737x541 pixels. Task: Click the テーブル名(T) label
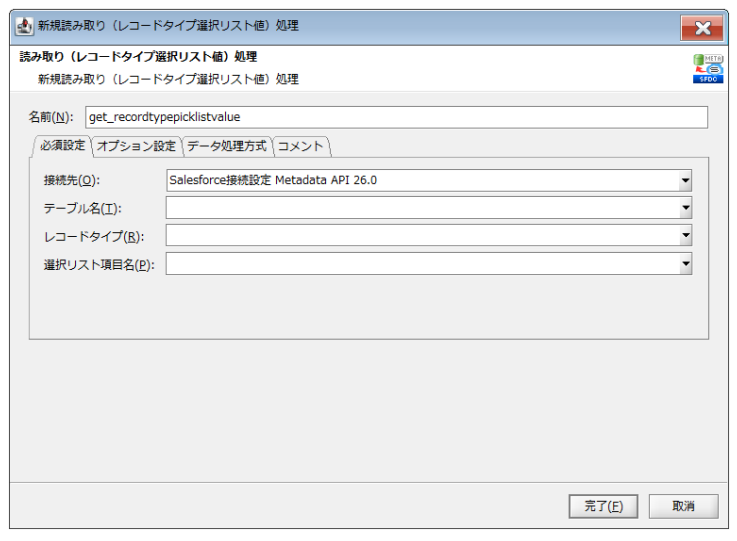[x=82, y=208]
